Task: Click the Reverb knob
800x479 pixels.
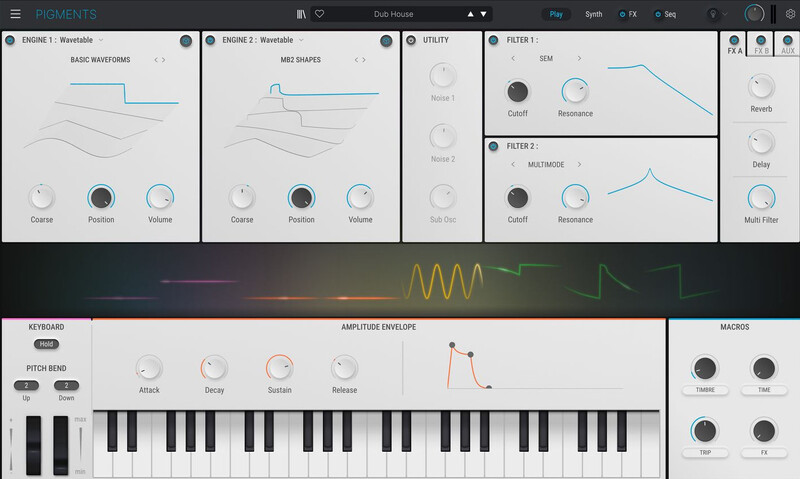Action: (761, 87)
